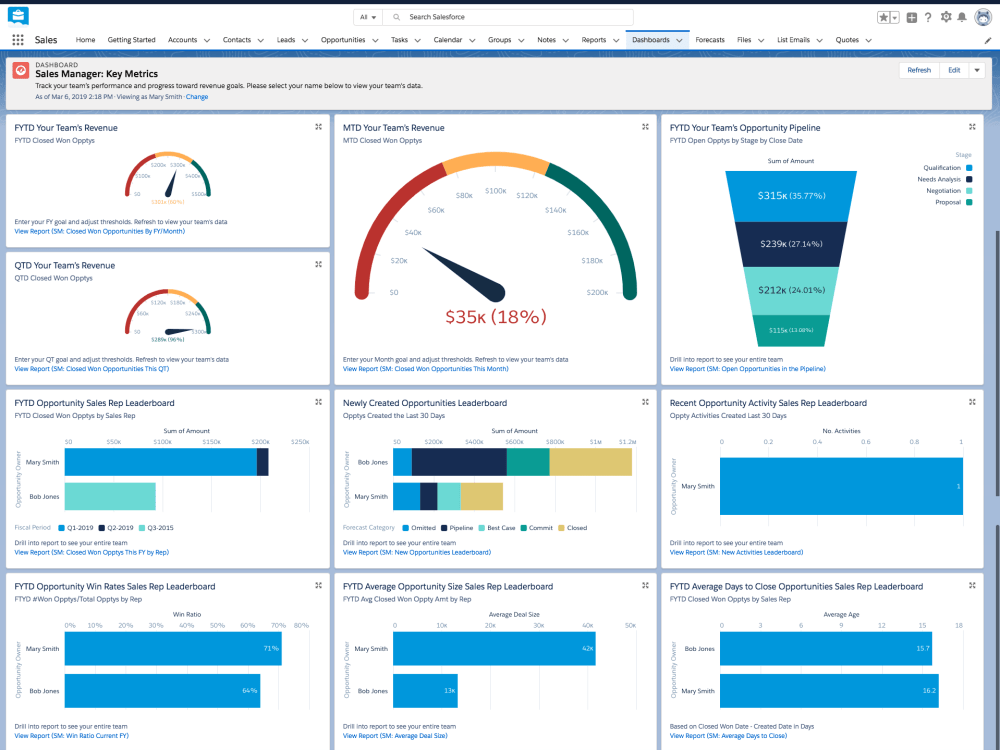Open the Global Actions plus icon

click(912, 17)
